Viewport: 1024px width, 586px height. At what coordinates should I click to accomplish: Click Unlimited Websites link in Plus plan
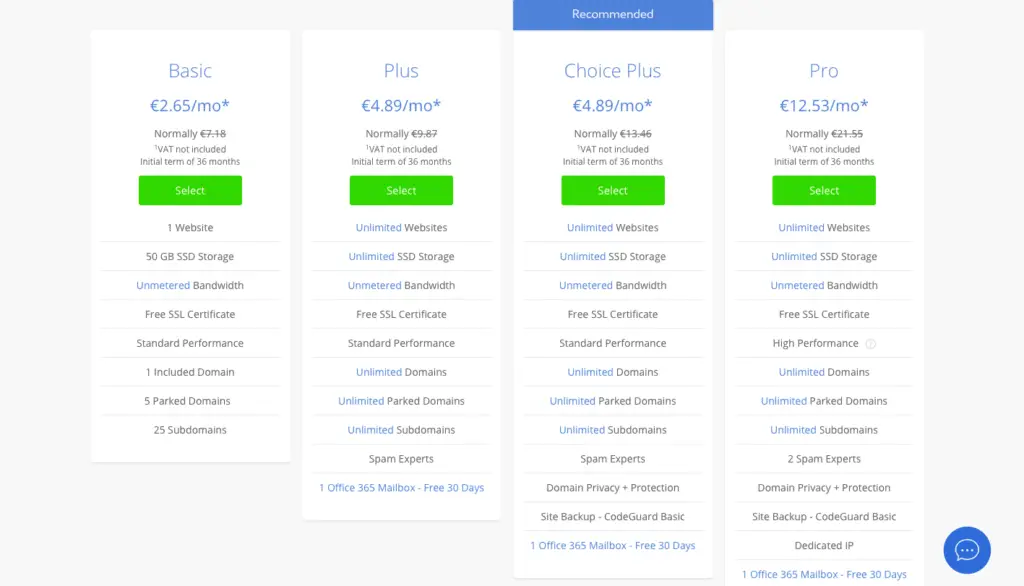[401, 227]
